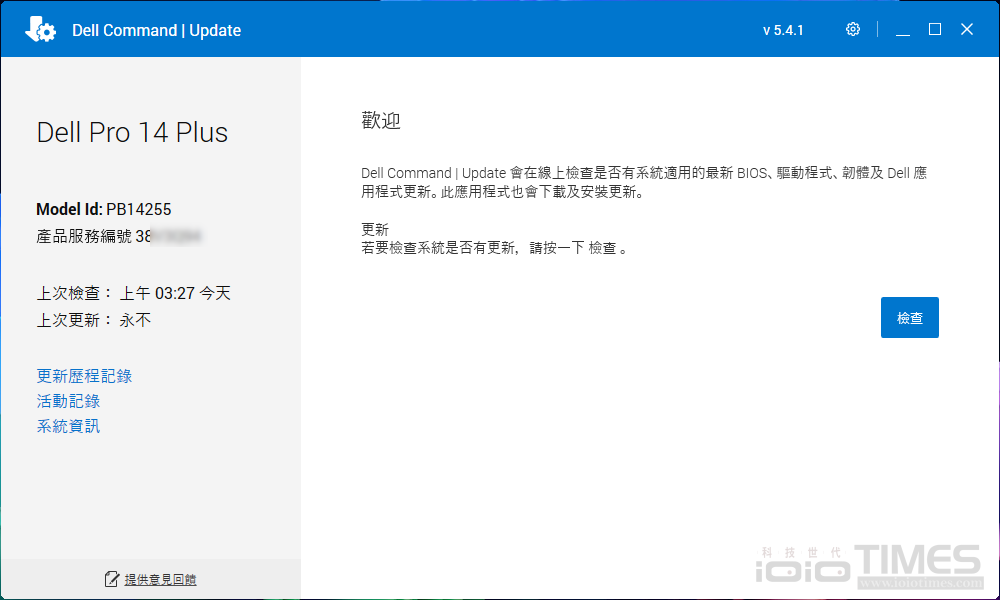Viewport: 1000px width, 600px height.
Task: Click the 檢查 button to check for updates
Action: tap(909, 318)
